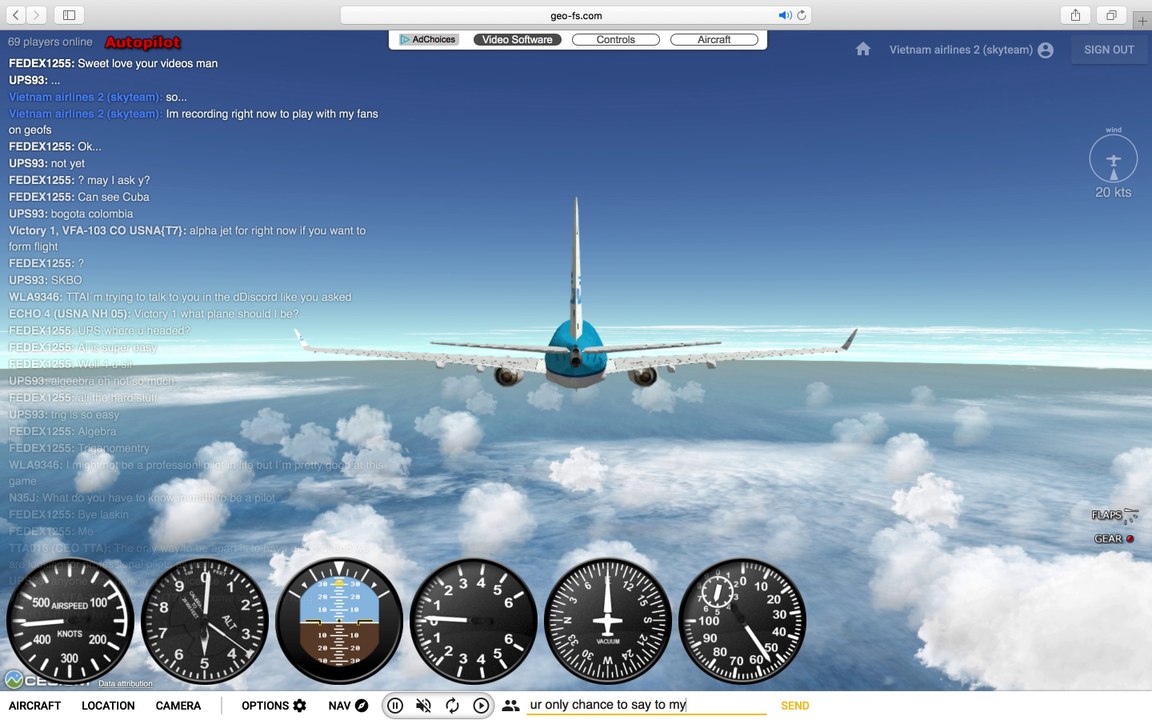Click the Autopilot status label
1152x720 pixels.
coord(143,43)
